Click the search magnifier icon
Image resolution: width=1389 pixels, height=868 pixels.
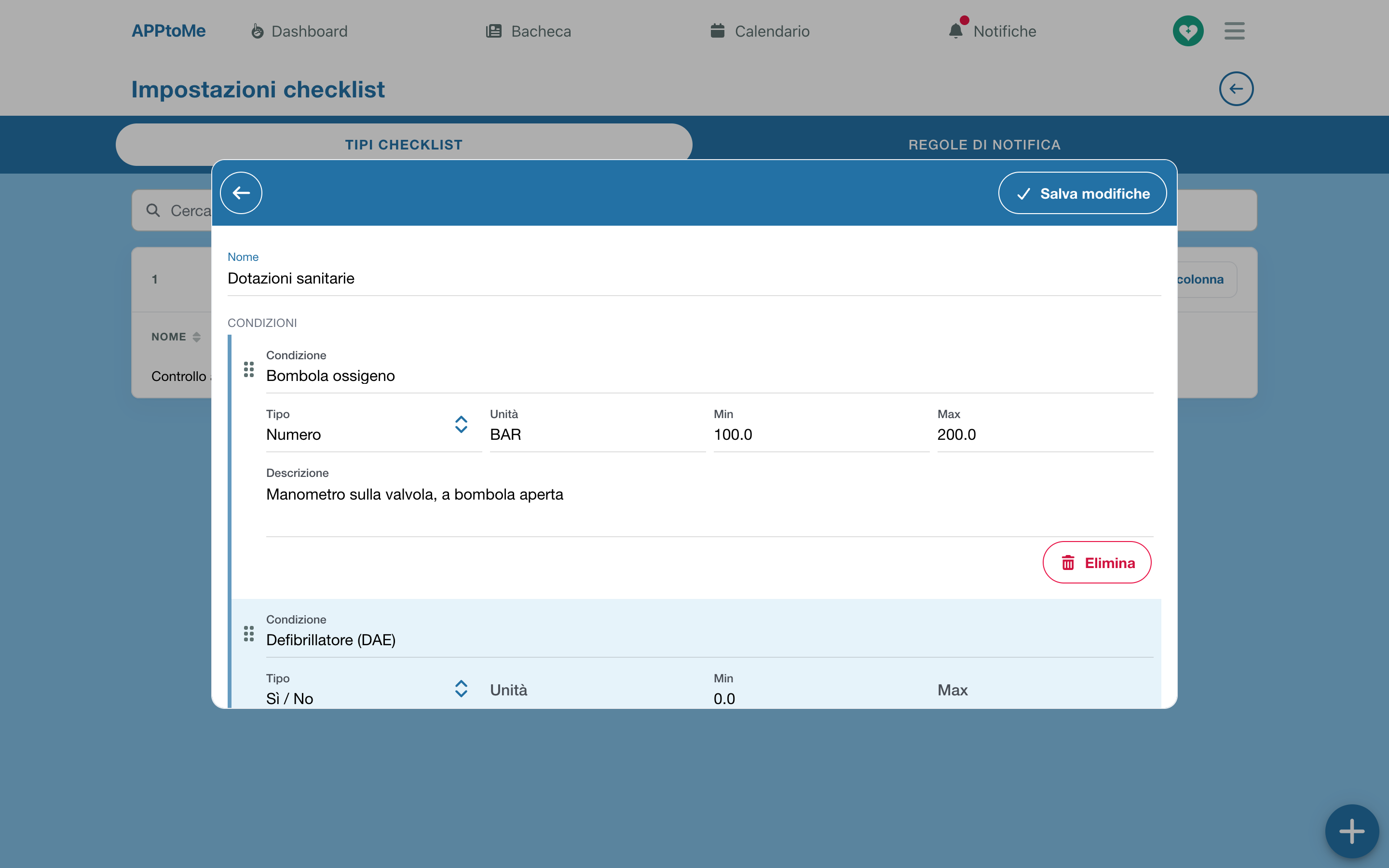(x=153, y=210)
